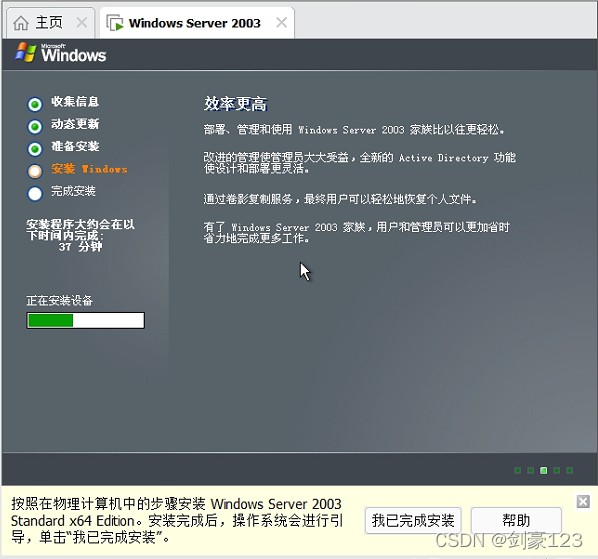Select the 动态更新 step indicator
Viewport: 598px width, 559px height.
pos(35,126)
